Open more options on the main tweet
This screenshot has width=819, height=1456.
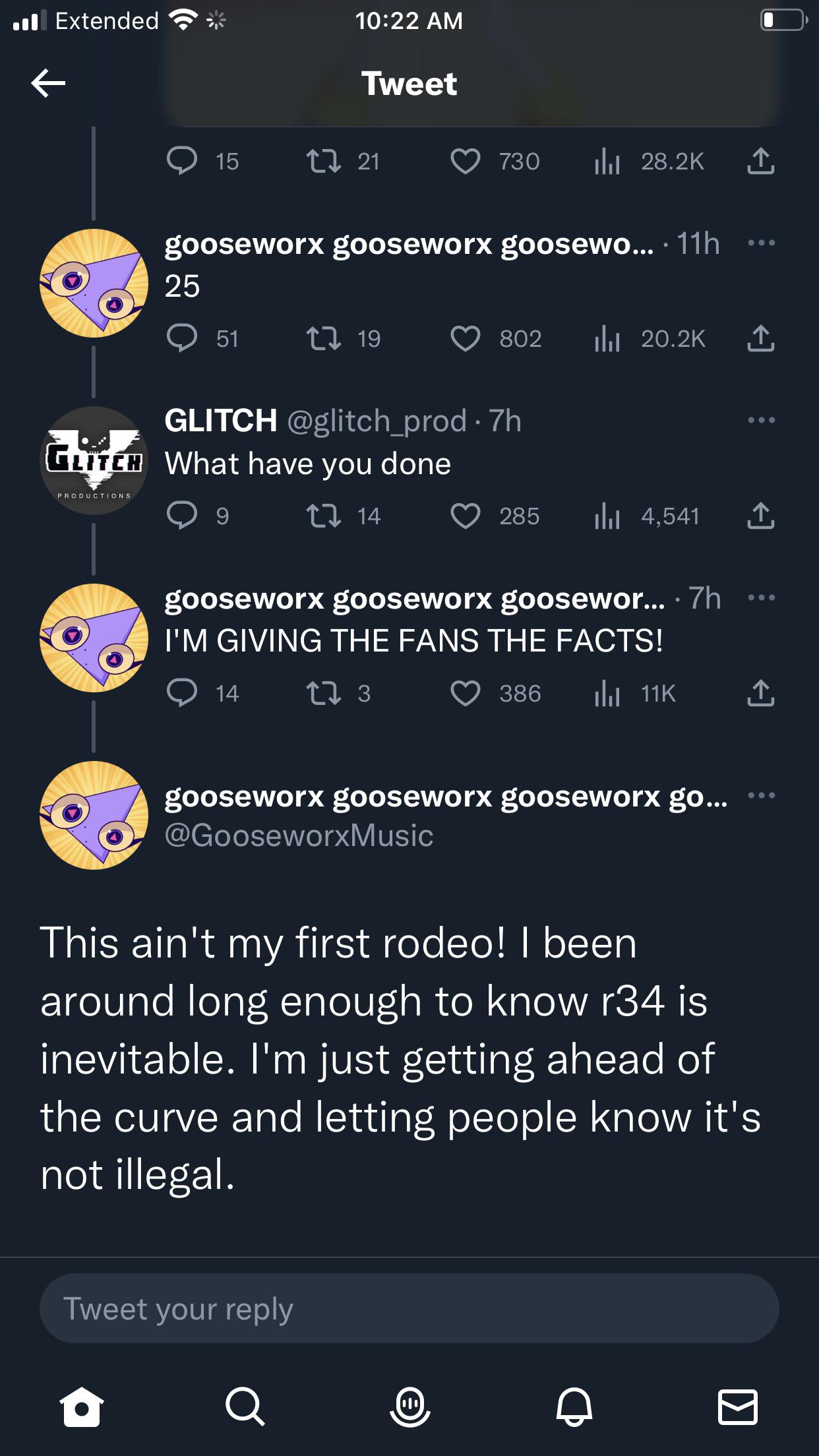tap(761, 795)
